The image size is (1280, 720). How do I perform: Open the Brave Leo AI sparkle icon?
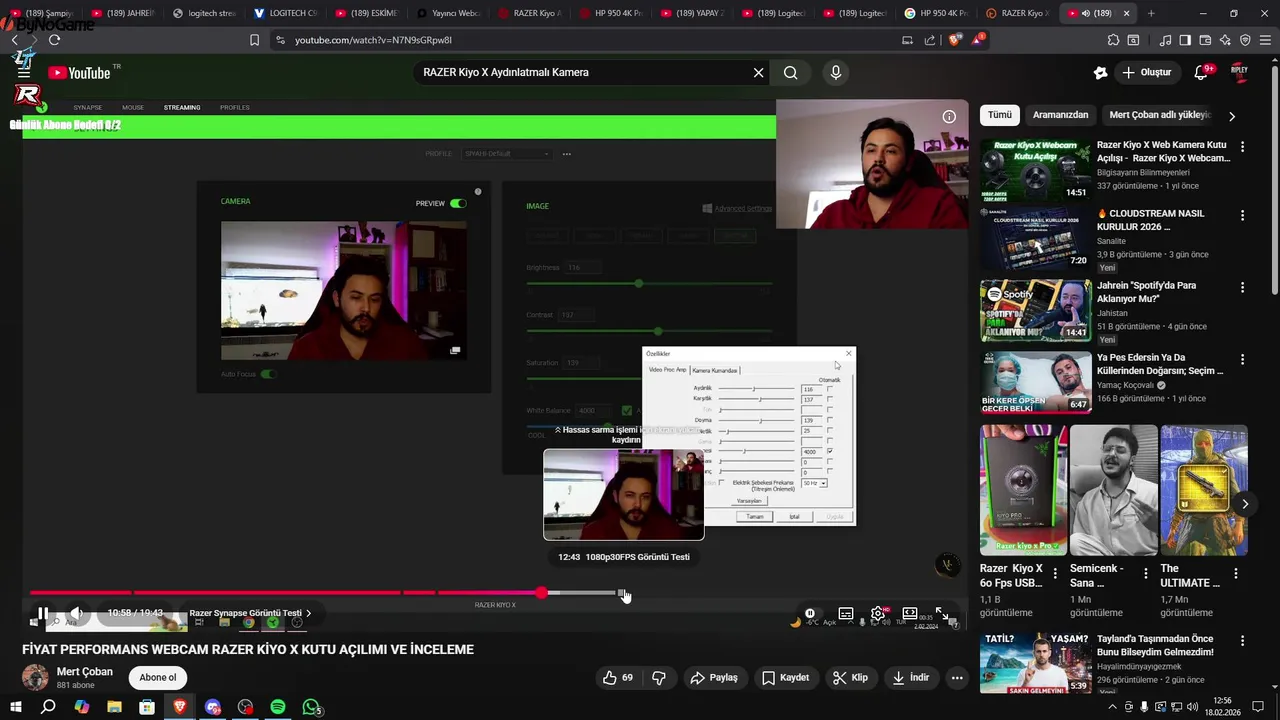[x=1225, y=40]
